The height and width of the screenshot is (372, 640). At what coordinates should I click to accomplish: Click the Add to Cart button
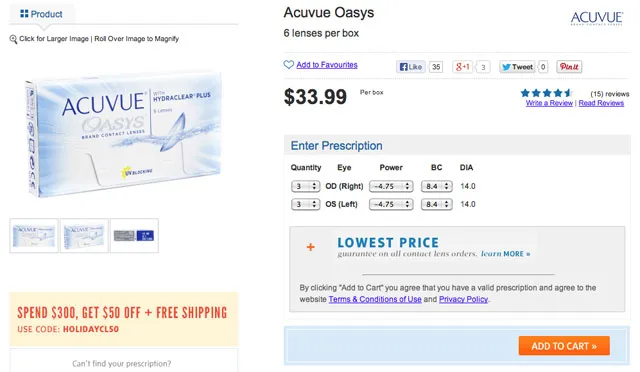tap(564, 346)
